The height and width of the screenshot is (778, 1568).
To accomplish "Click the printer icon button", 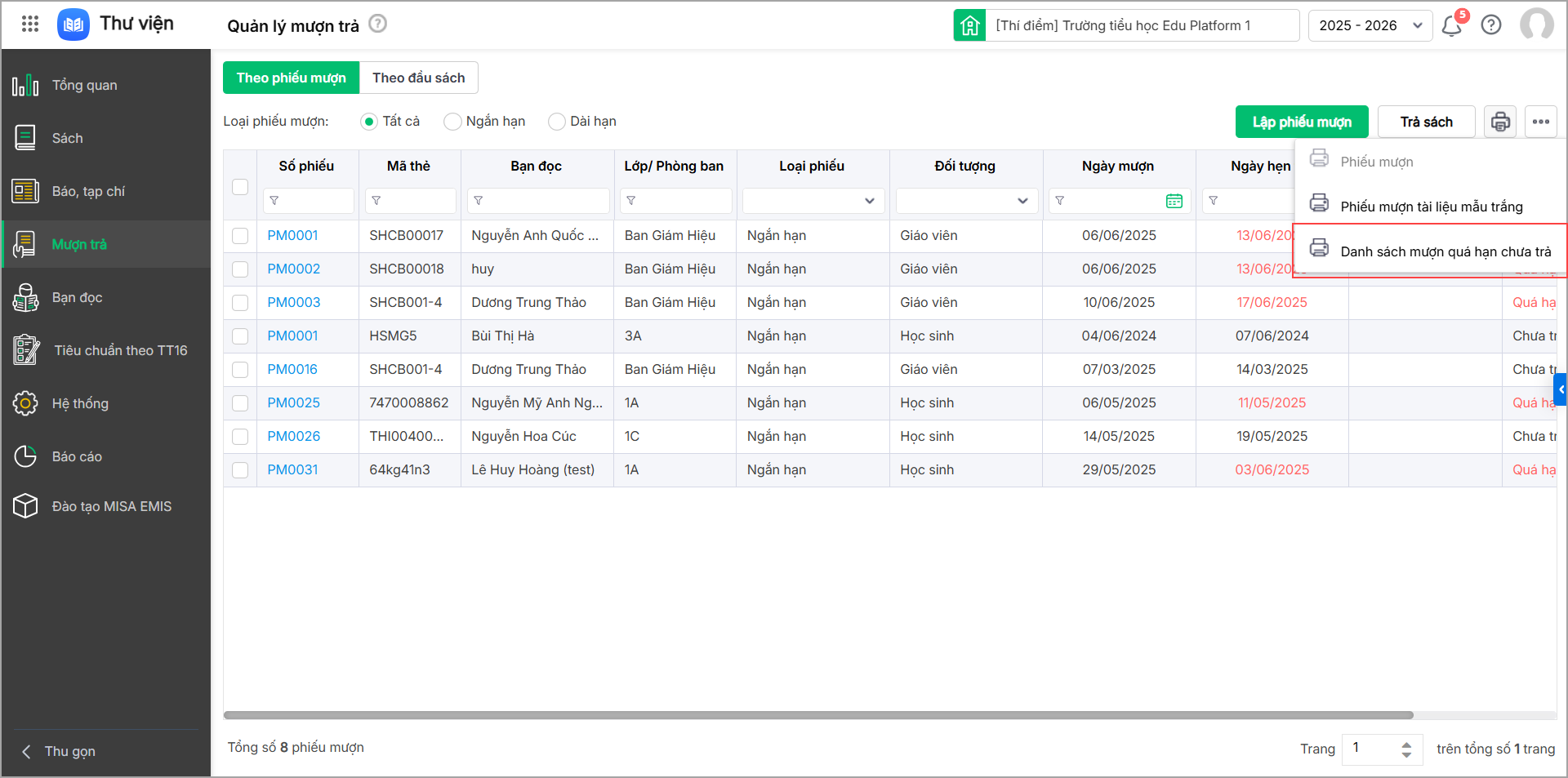I will tap(1500, 122).
